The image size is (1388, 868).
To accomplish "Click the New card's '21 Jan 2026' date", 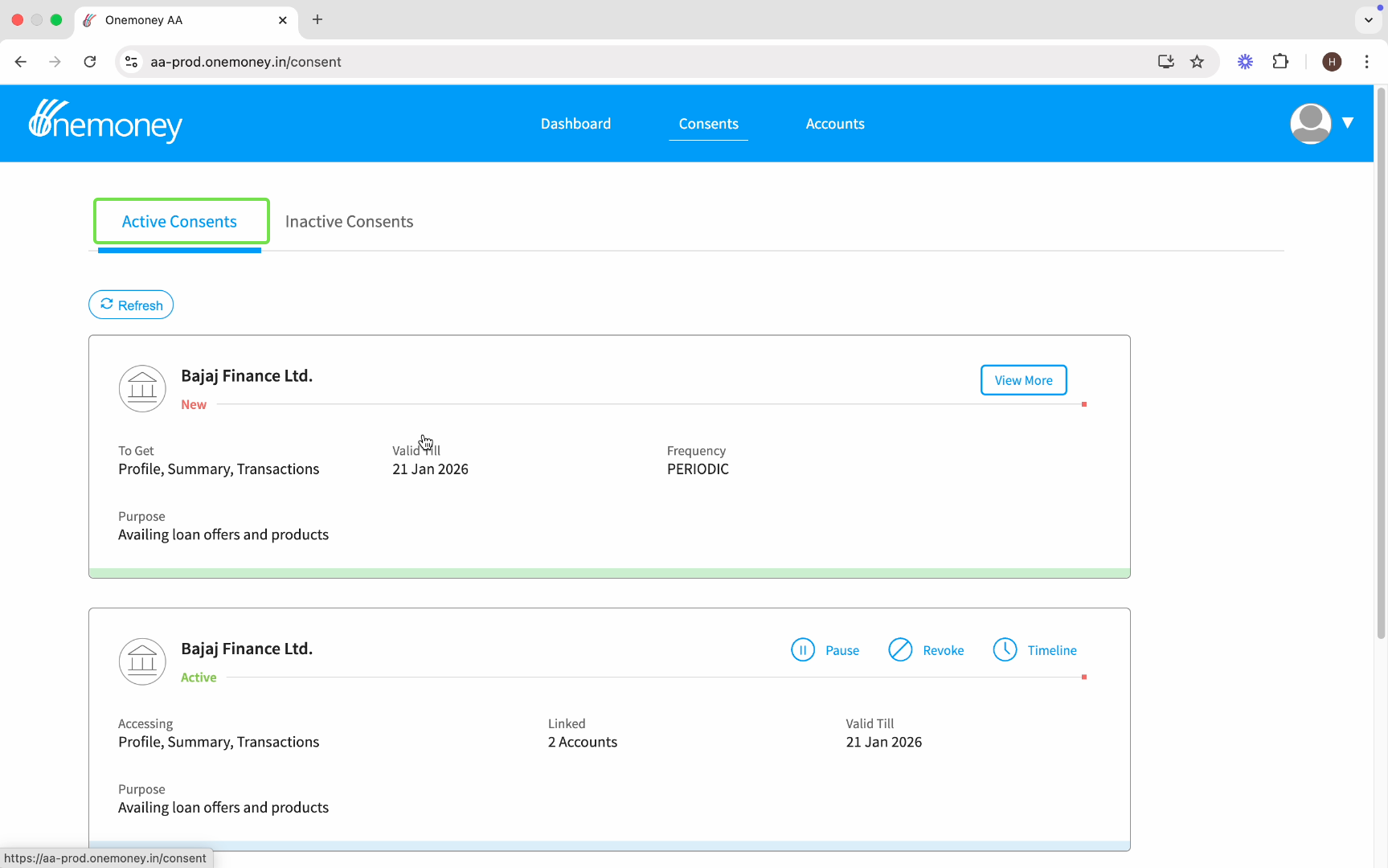I will pos(430,469).
